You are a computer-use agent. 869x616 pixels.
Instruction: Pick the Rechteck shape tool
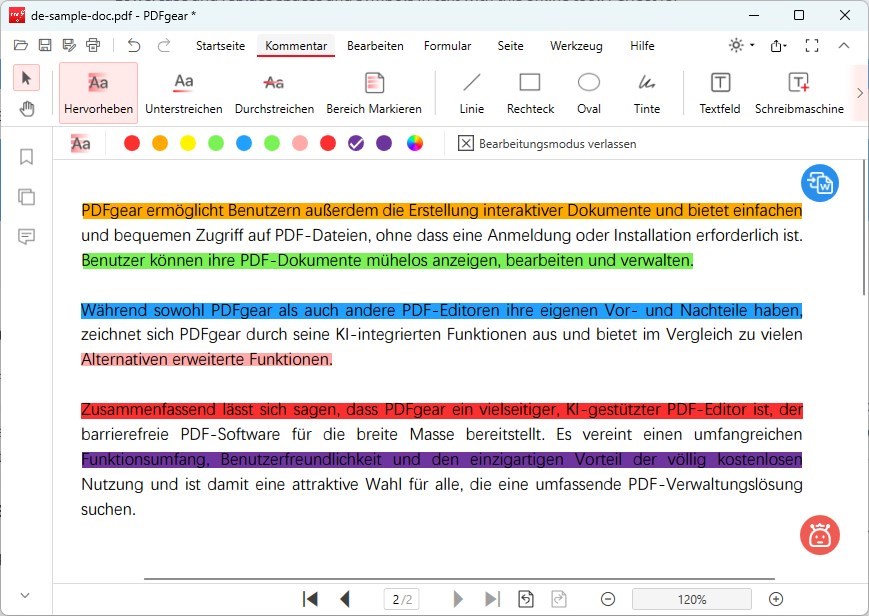[530, 93]
